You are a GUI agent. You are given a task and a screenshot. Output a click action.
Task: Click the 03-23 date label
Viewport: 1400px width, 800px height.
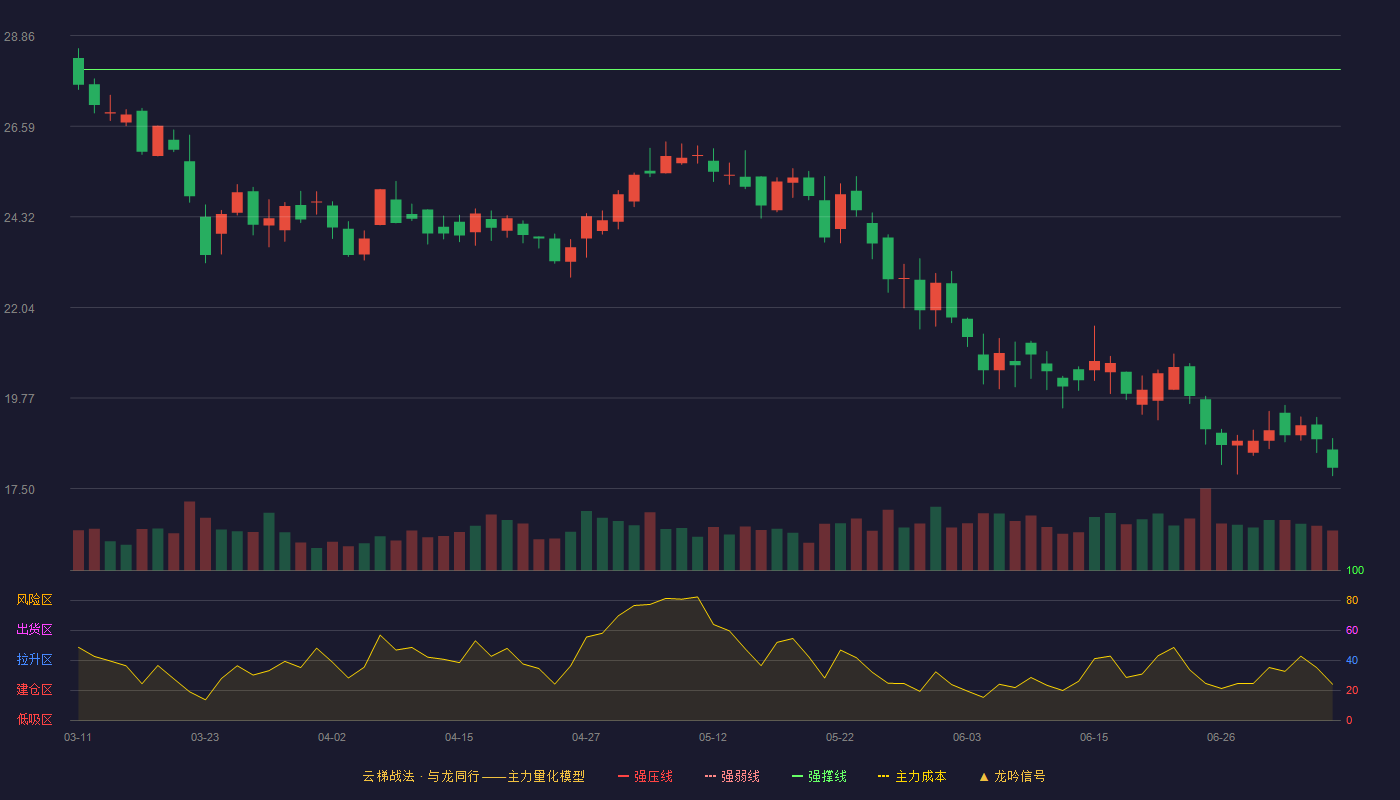(205, 737)
